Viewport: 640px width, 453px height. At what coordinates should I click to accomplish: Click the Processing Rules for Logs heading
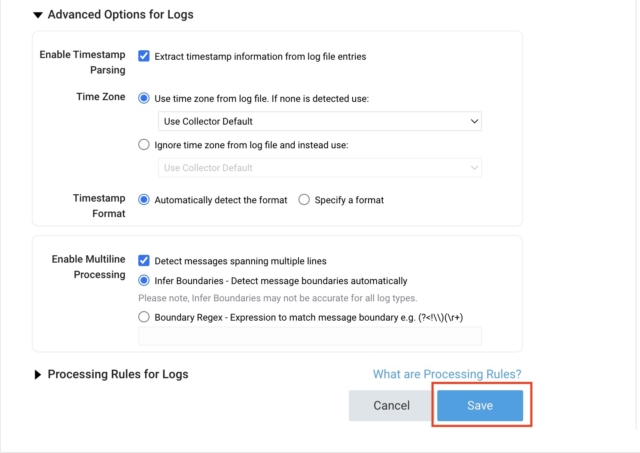(118, 374)
